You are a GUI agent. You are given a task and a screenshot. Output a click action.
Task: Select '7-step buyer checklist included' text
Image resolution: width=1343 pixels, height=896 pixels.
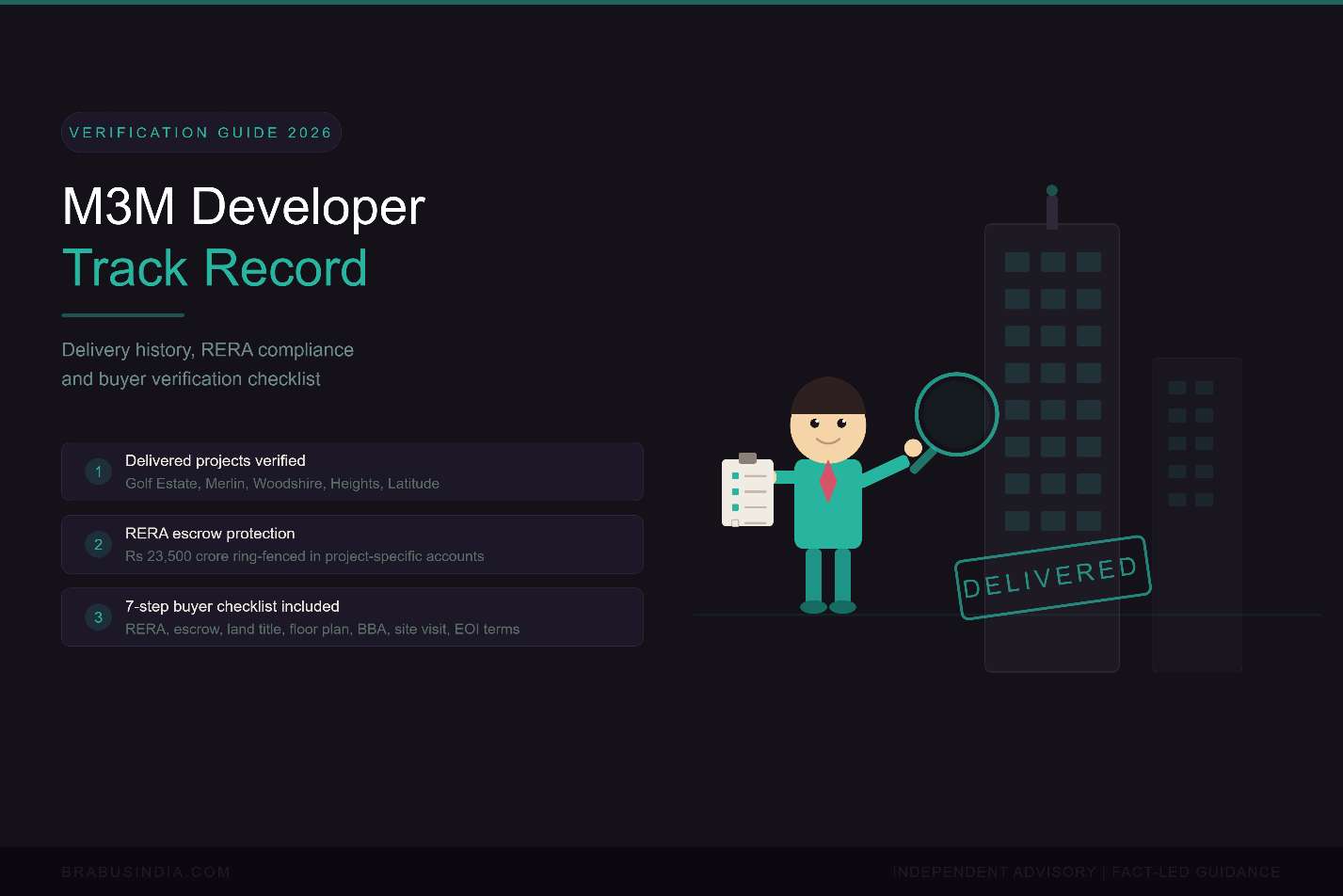coord(232,606)
